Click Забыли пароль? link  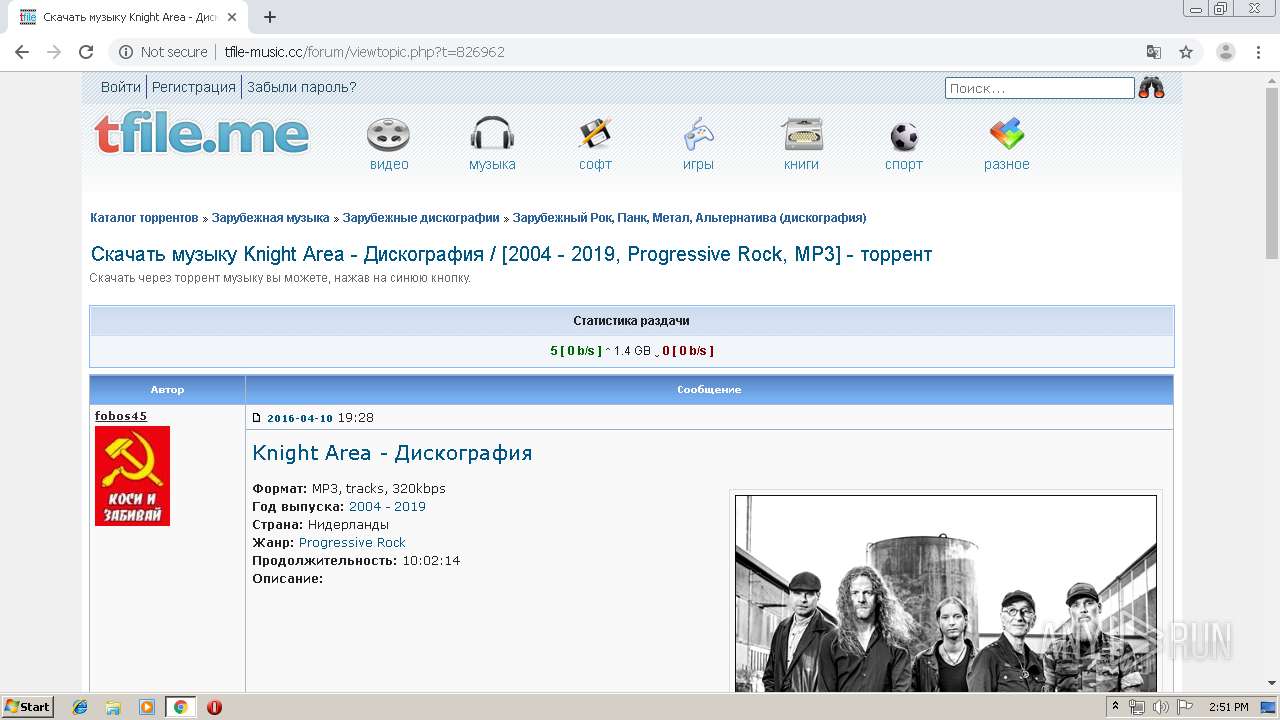[x=302, y=87]
